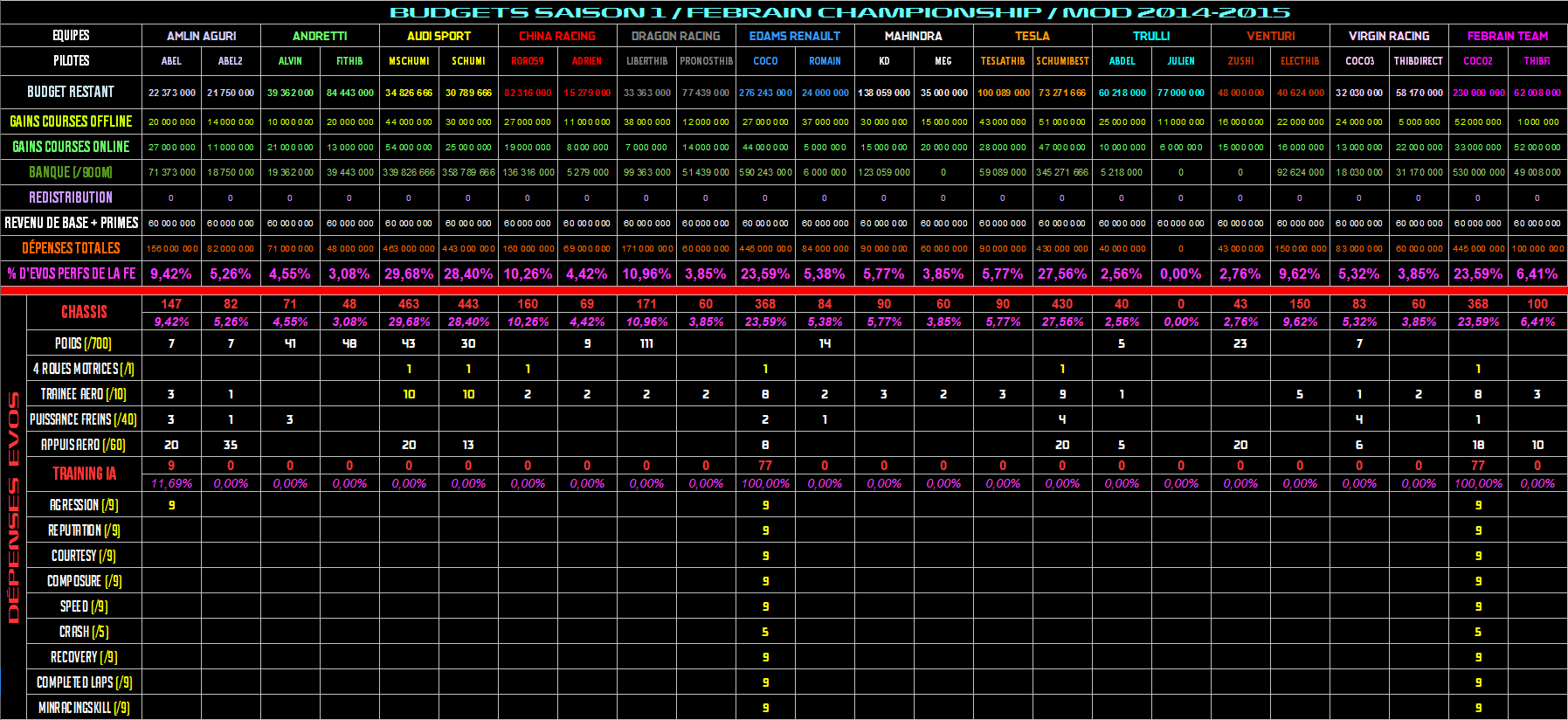
Task: Click the red horizontal separator bar
Action: pos(784,290)
